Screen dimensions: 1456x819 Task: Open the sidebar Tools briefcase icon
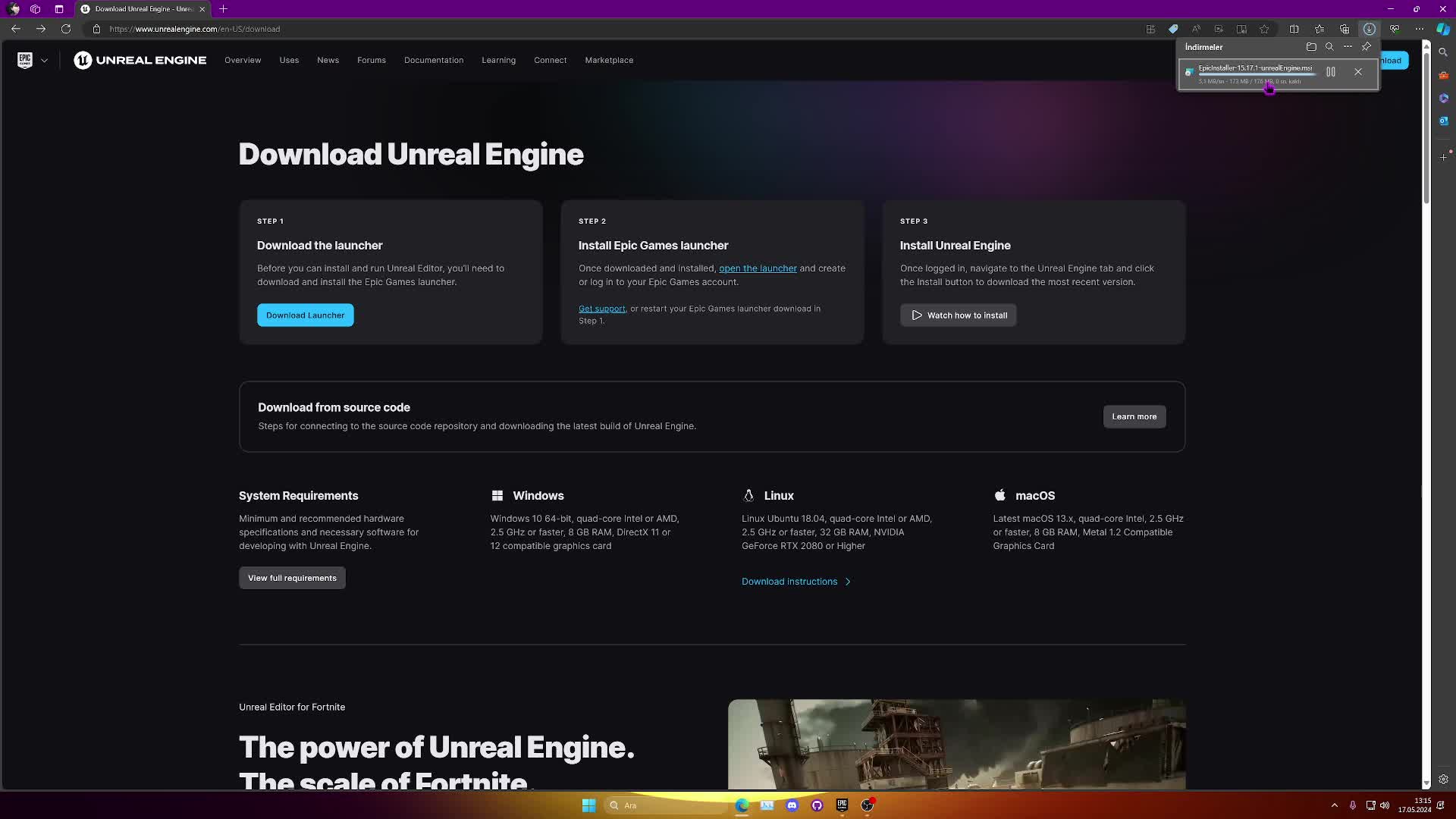click(1443, 75)
